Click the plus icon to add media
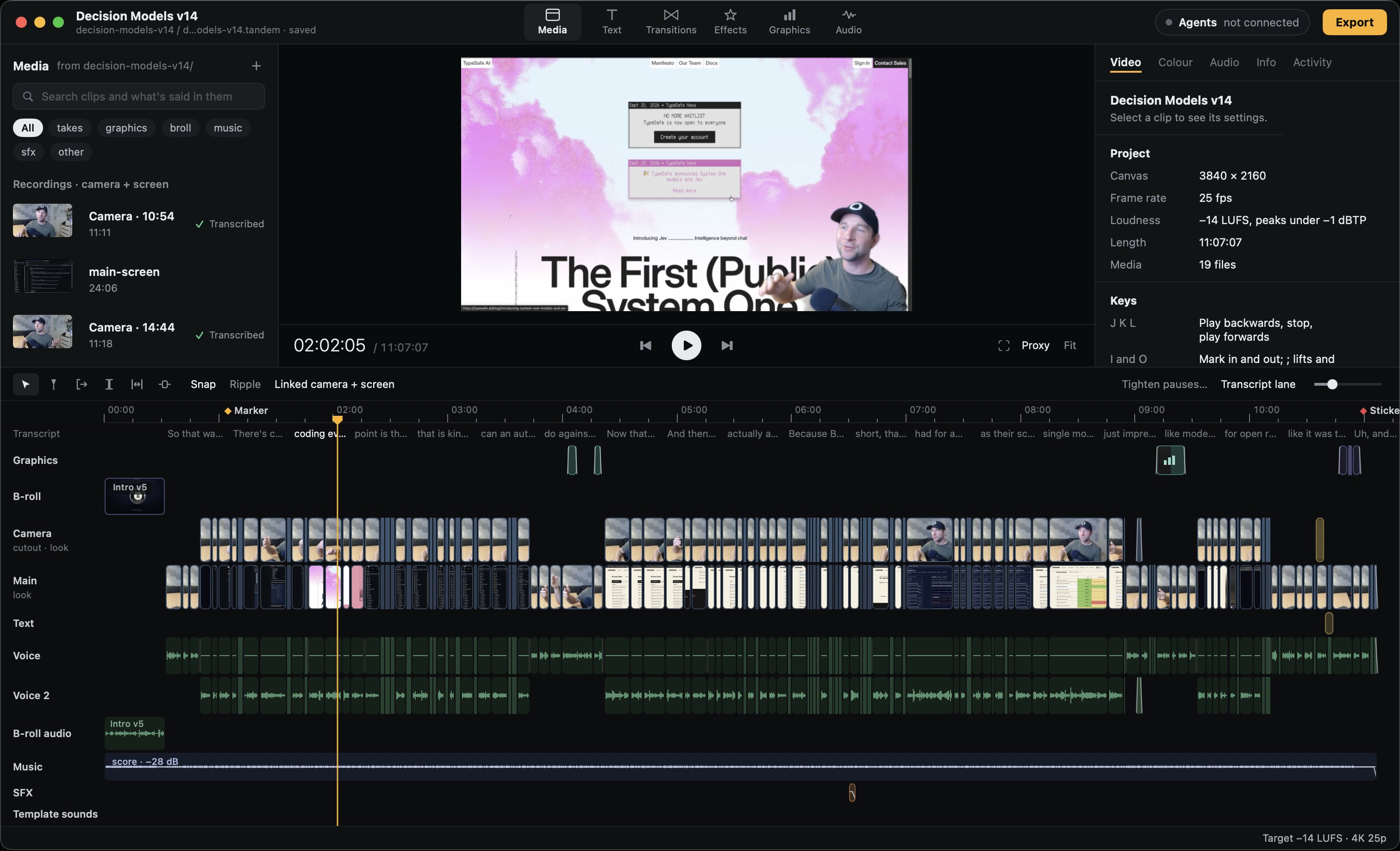1400x851 pixels. (256, 66)
